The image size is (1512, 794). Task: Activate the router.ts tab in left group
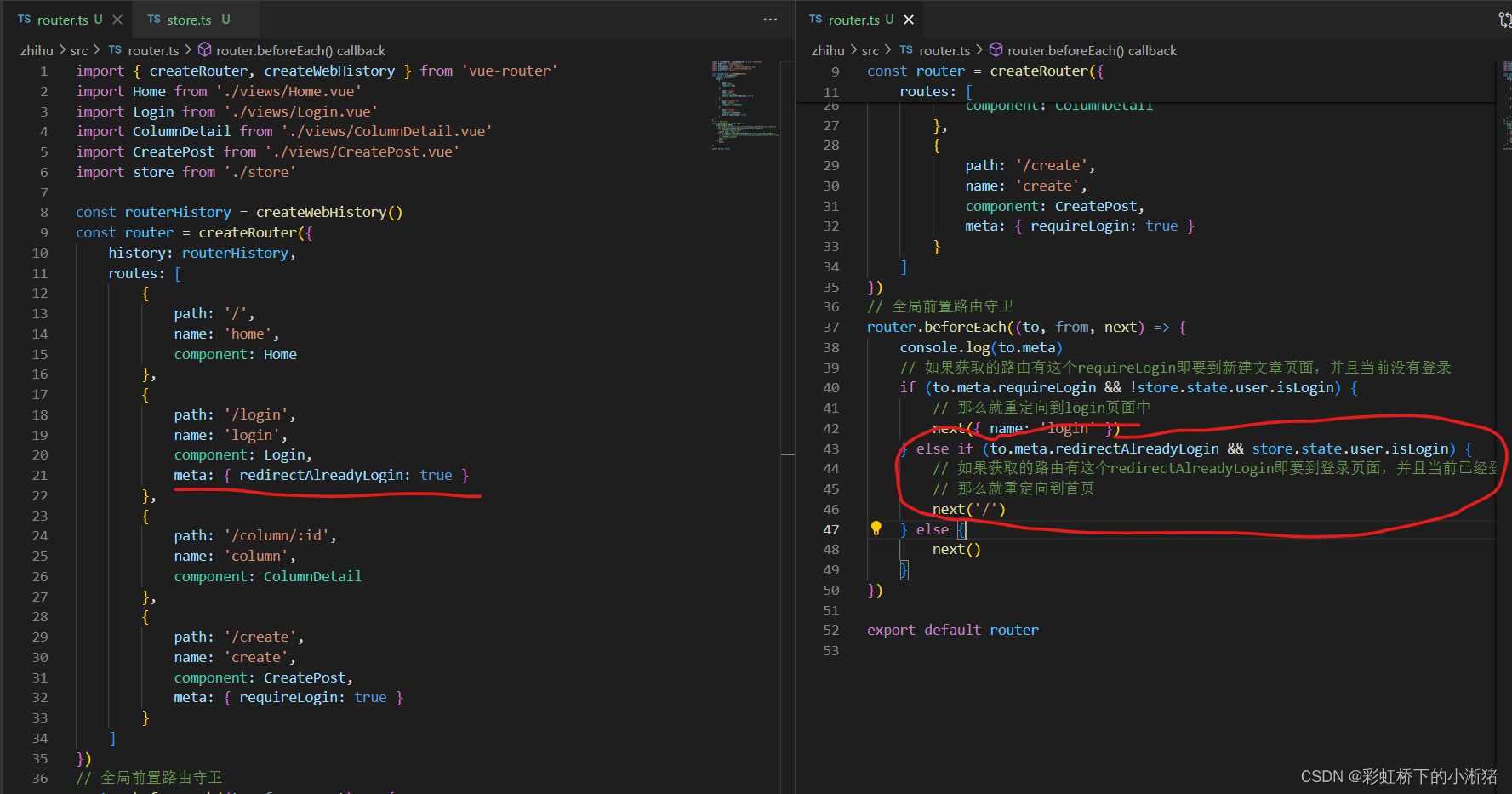[62, 20]
